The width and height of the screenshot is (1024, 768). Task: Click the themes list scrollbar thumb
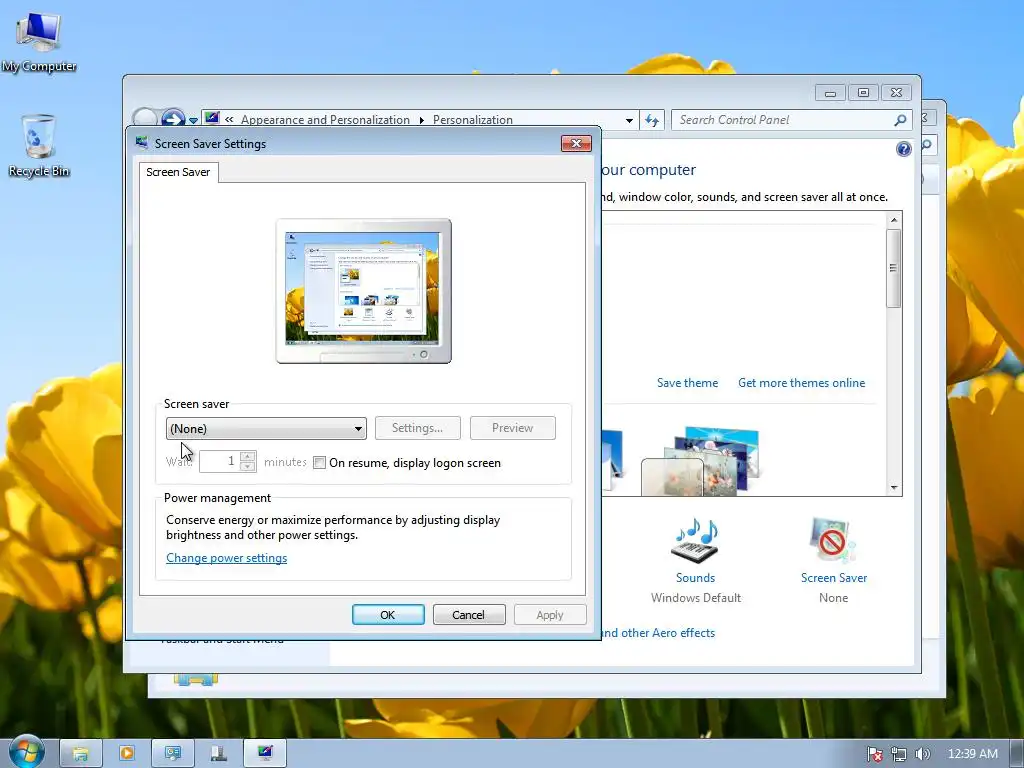pyautogui.click(x=893, y=268)
